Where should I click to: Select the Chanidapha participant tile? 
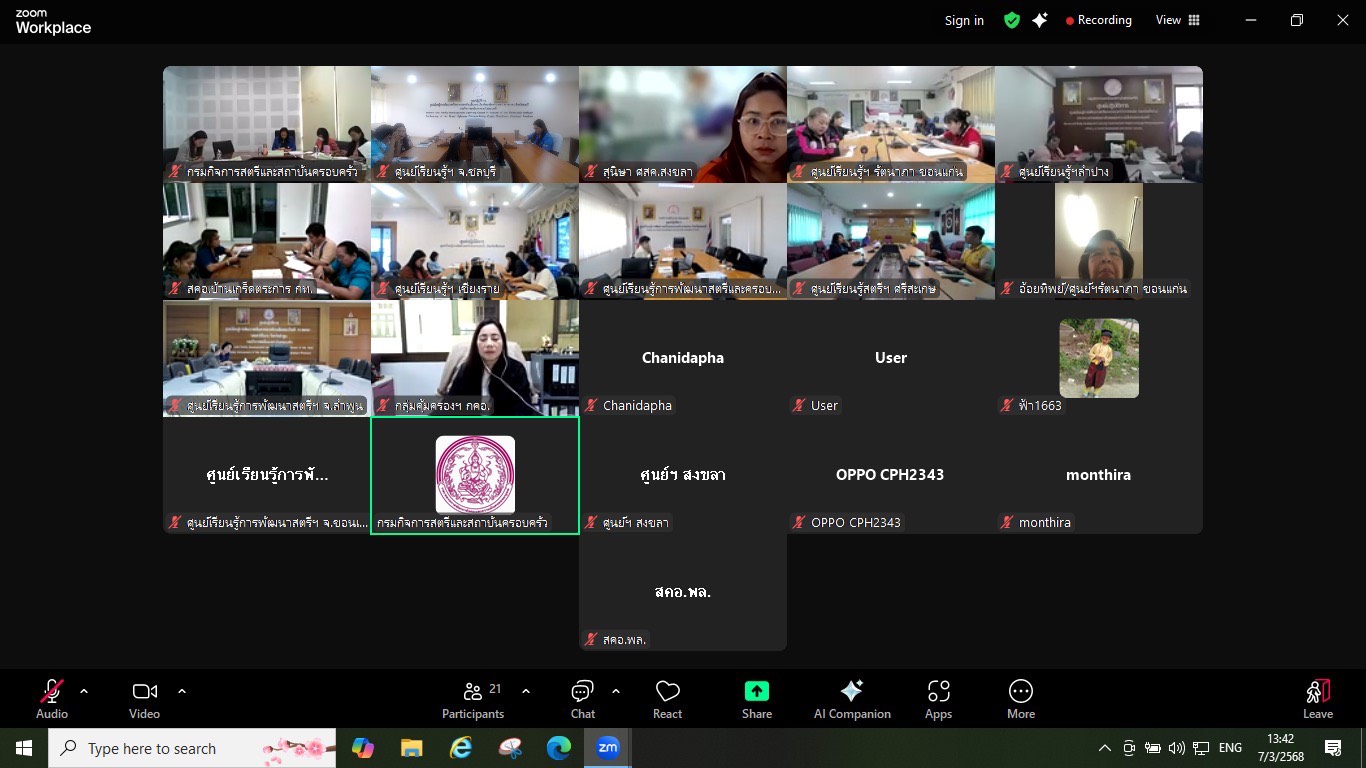click(x=683, y=358)
